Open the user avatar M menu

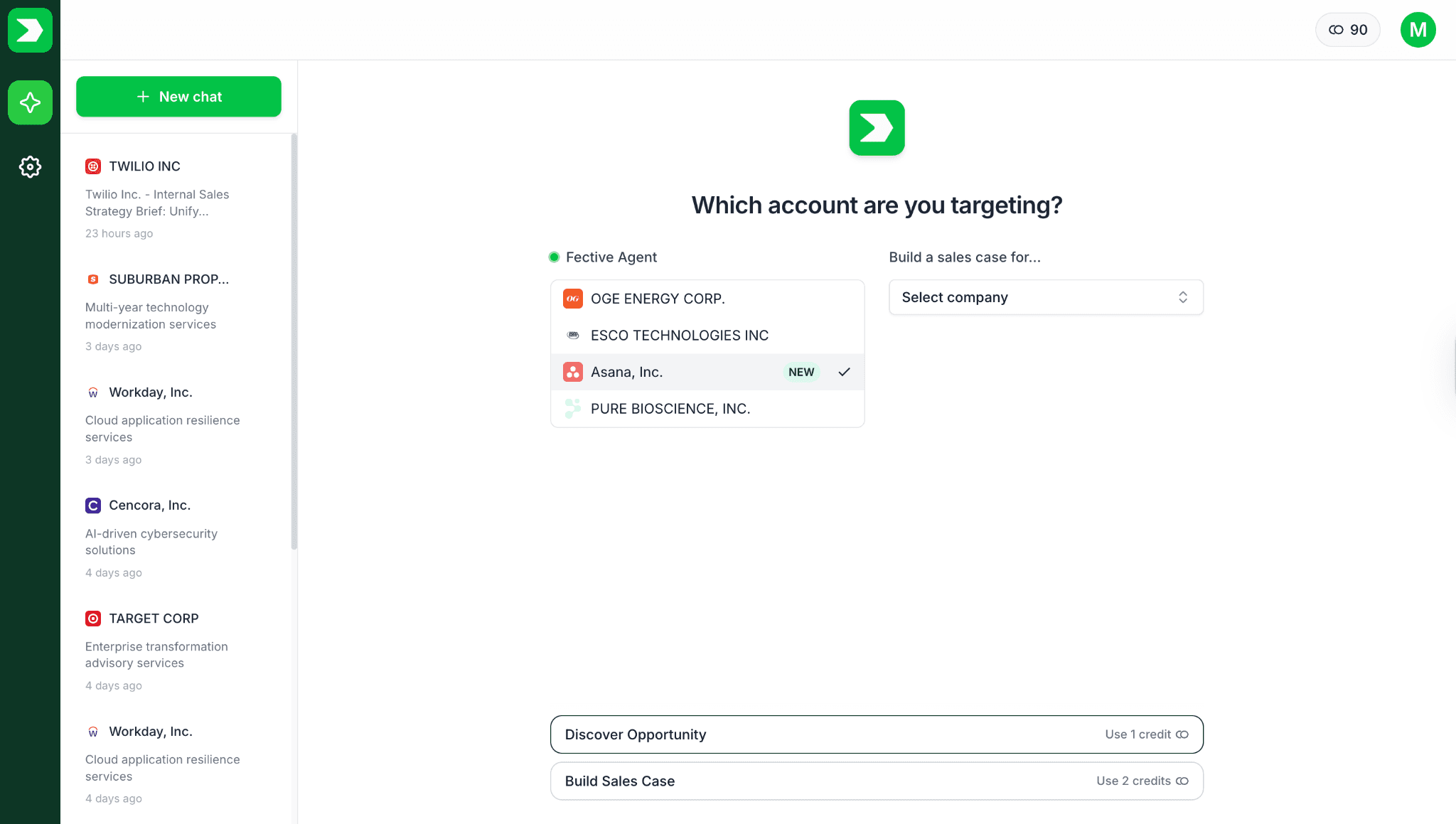click(1418, 30)
